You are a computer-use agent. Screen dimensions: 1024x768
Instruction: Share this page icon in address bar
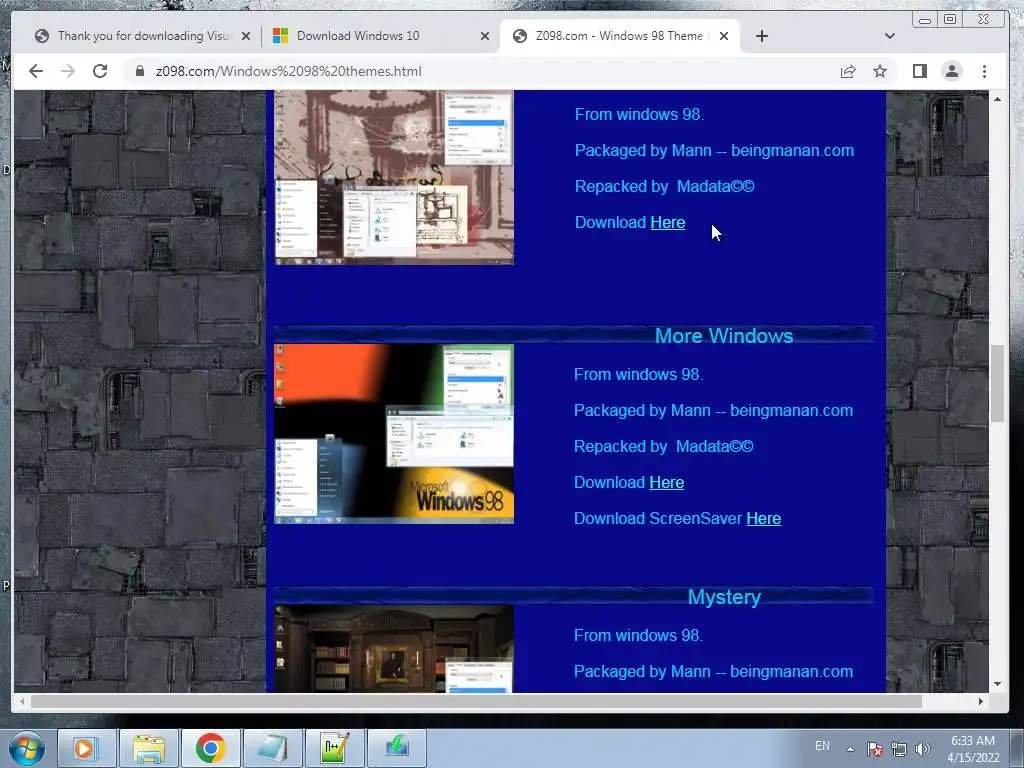pyautogui.click(x=848, y=71)
